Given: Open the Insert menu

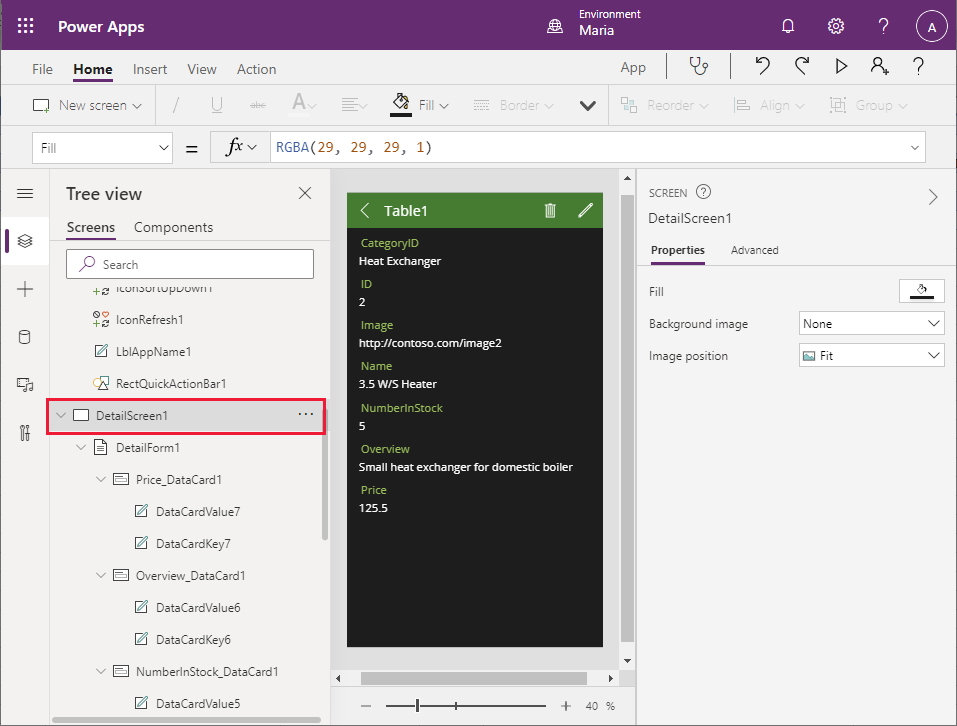Looking at the screenshot, I should tap(150, 69).
